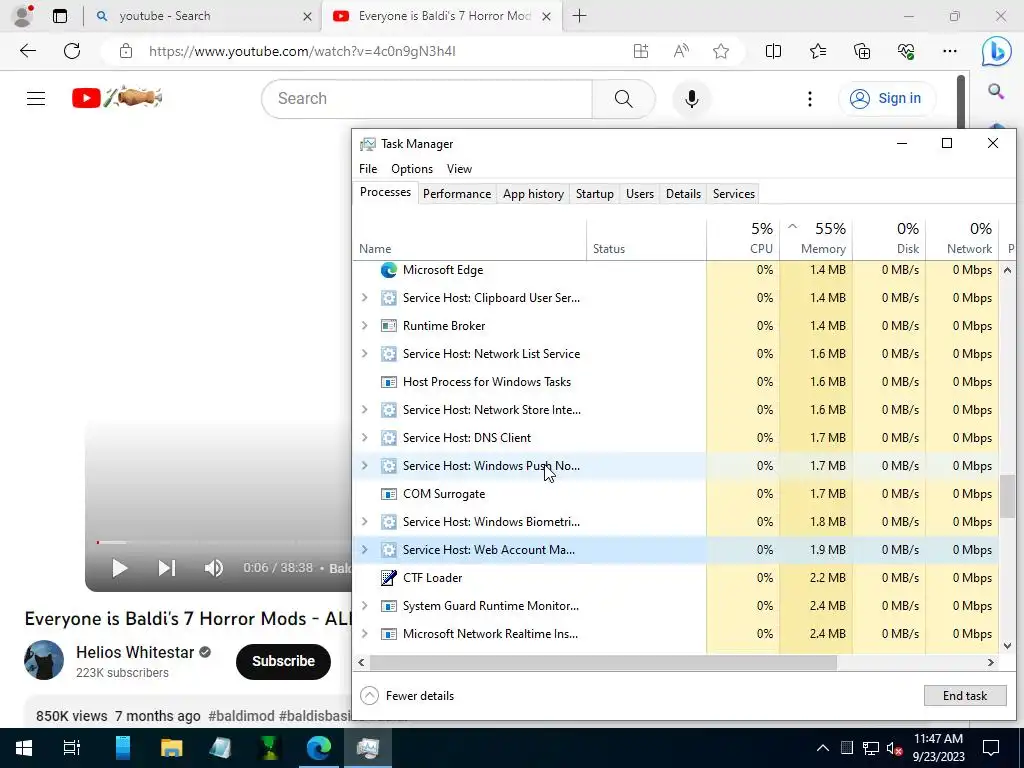Click the muted volume tray icon

tap(894, 748)
